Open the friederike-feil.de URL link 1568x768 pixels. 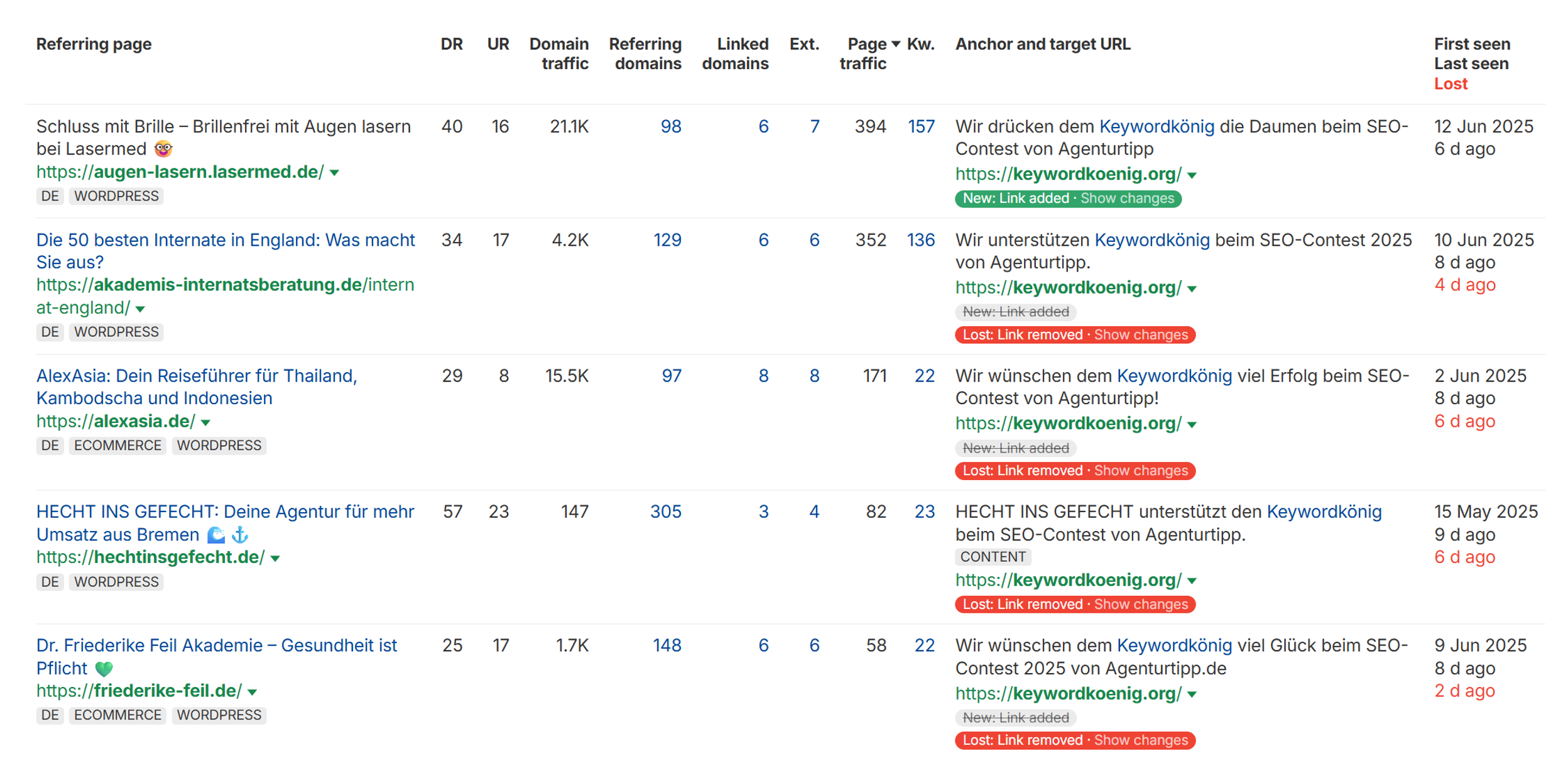(139, 691)
